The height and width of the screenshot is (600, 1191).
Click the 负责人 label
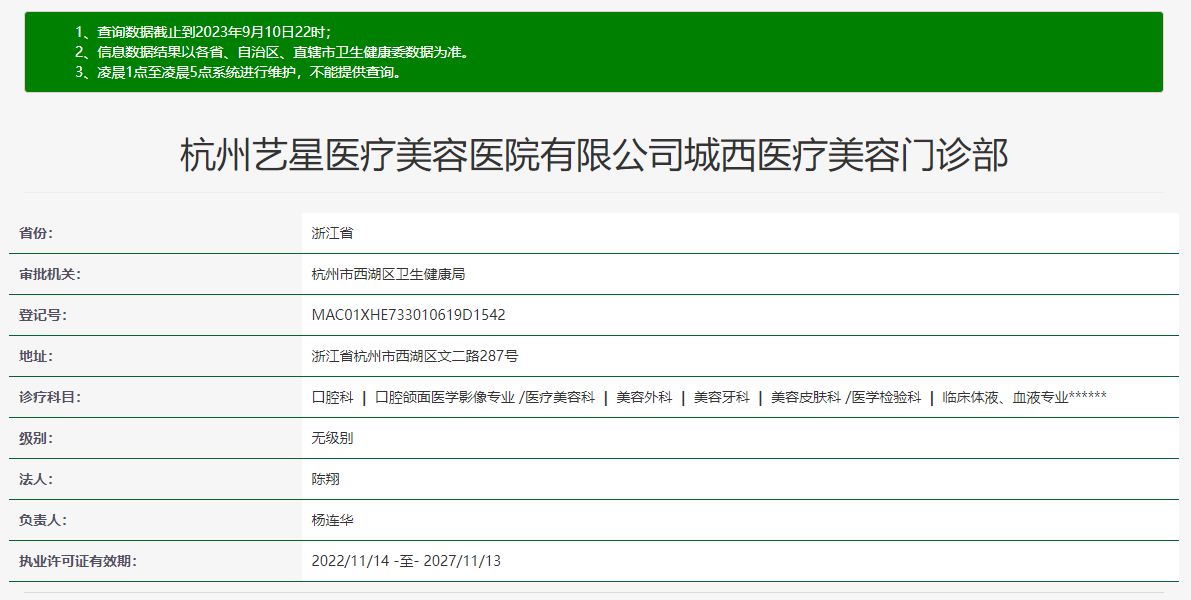coord(43,520)
